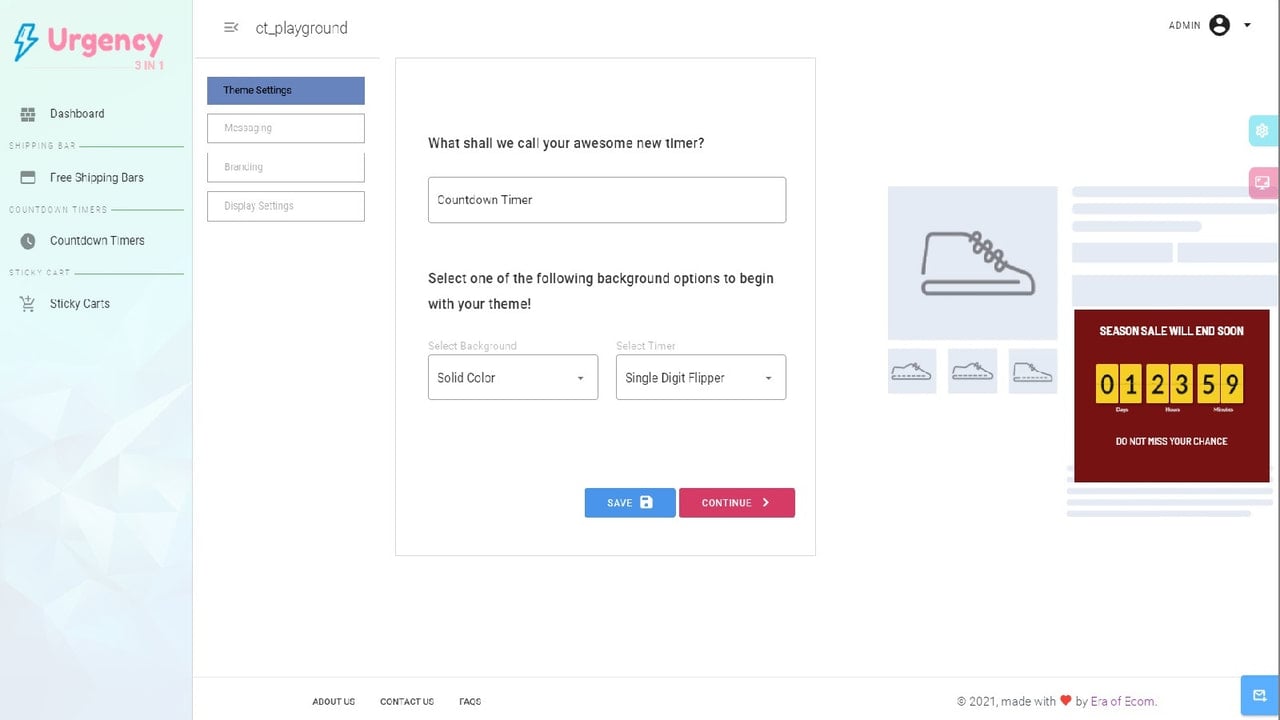
Task: Collapse sidebar with the hamburger menu icon
Action: [231, 28]
